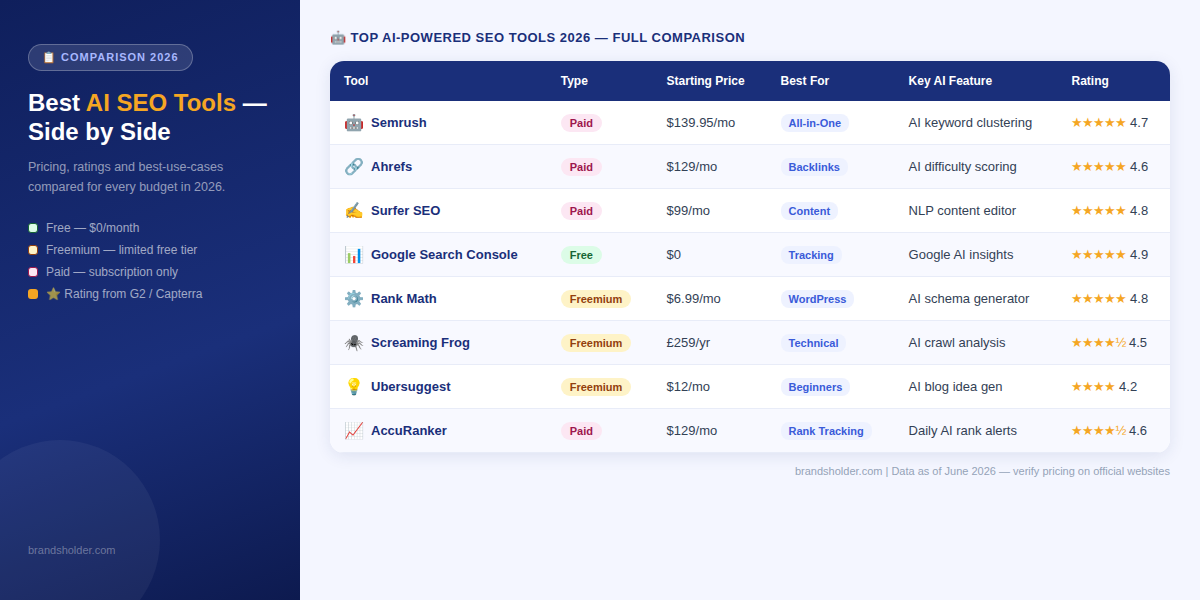This screenshot has height=600, width=1200.
Task: Click the yellow Freemium legend swatch
Action: tap(33, 250)
